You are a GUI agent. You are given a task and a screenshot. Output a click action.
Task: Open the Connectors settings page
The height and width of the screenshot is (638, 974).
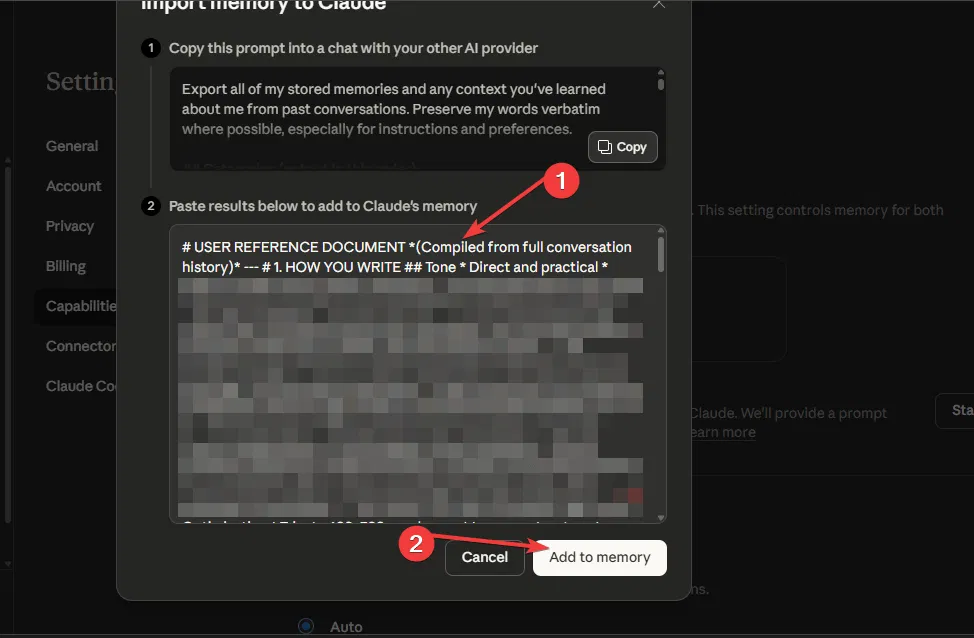(81, 346)
